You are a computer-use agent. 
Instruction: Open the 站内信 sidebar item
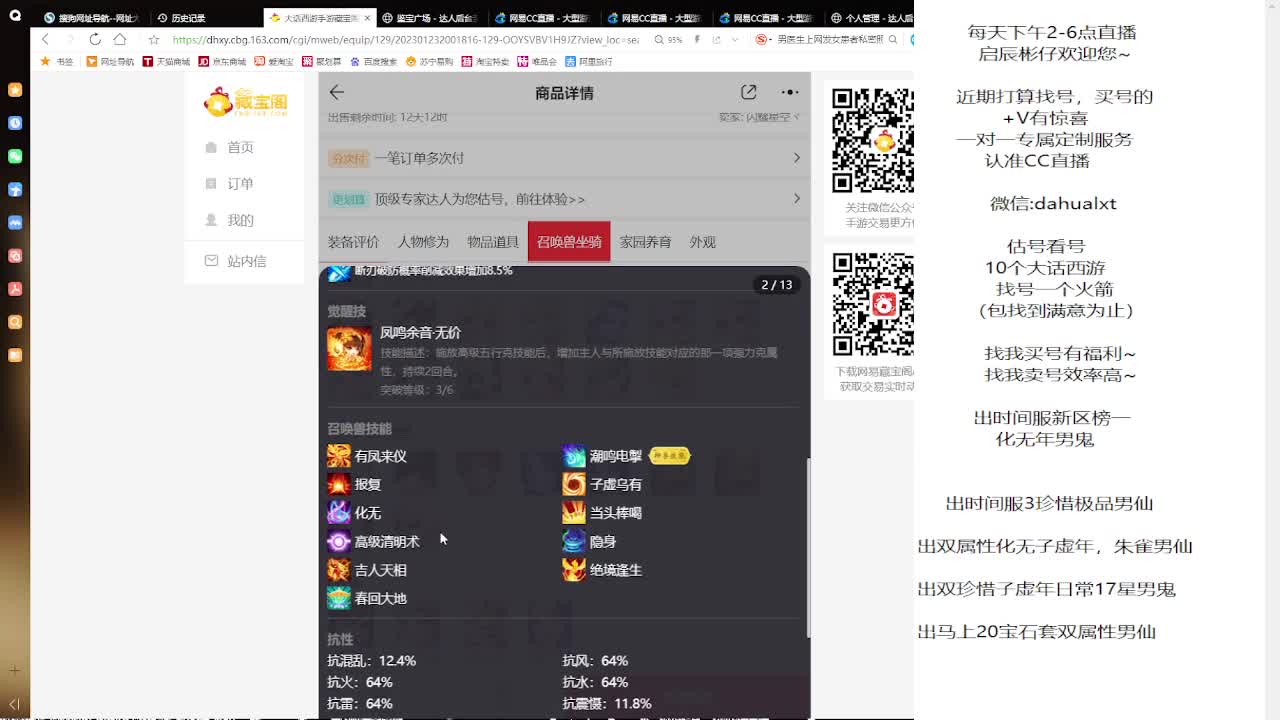(244, 261)
